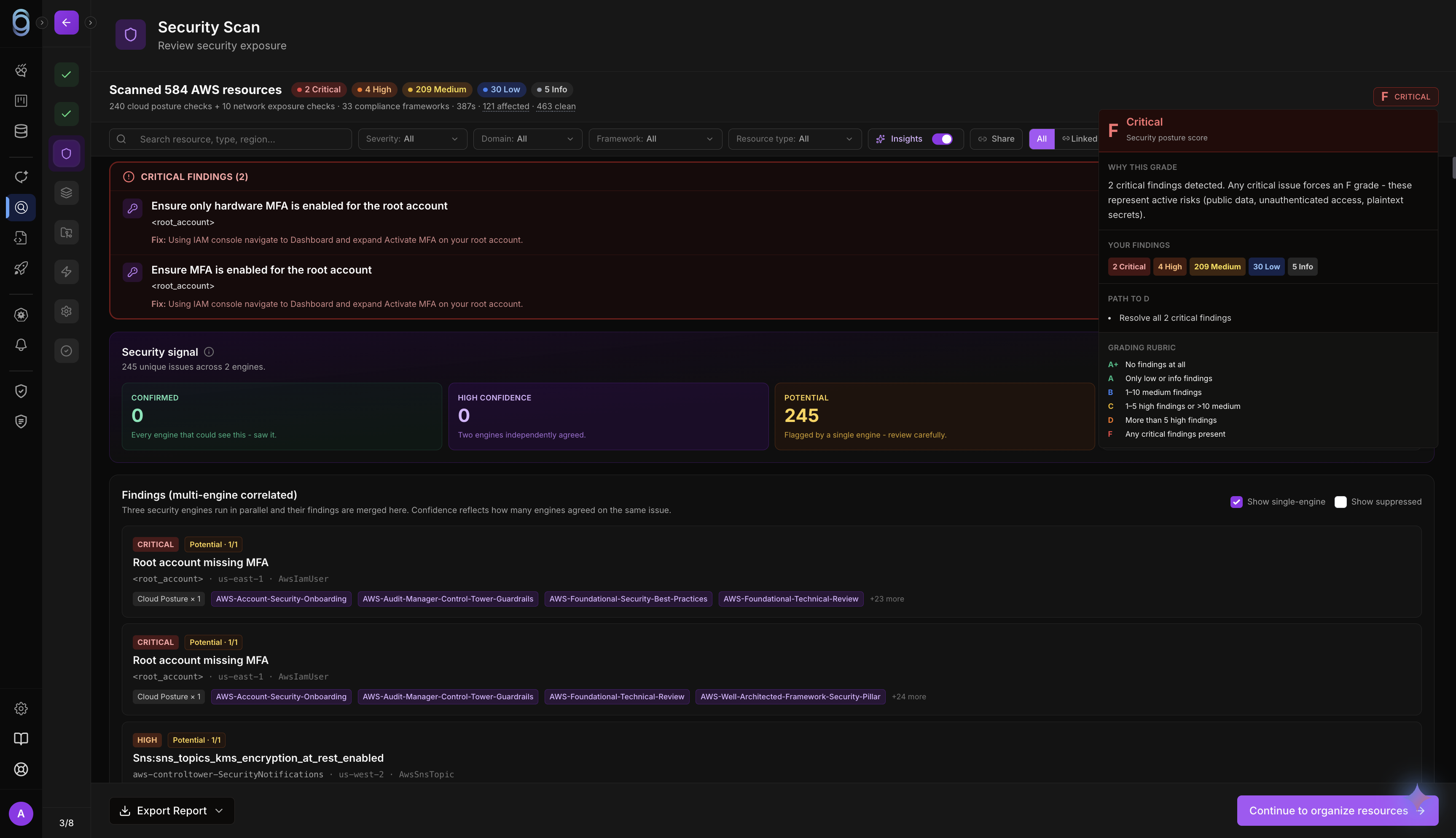Go to the gear configuration step
Image resolution: width=1456 pixels, height=838 pixels.
click(66, 312)
